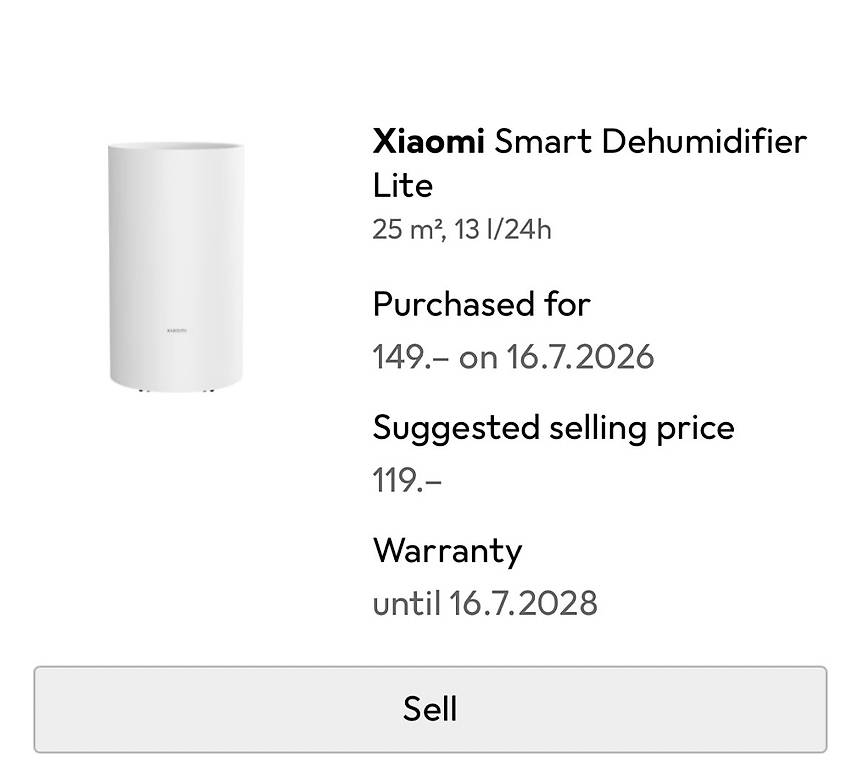Click the Sell button

(x=430, y=709)
